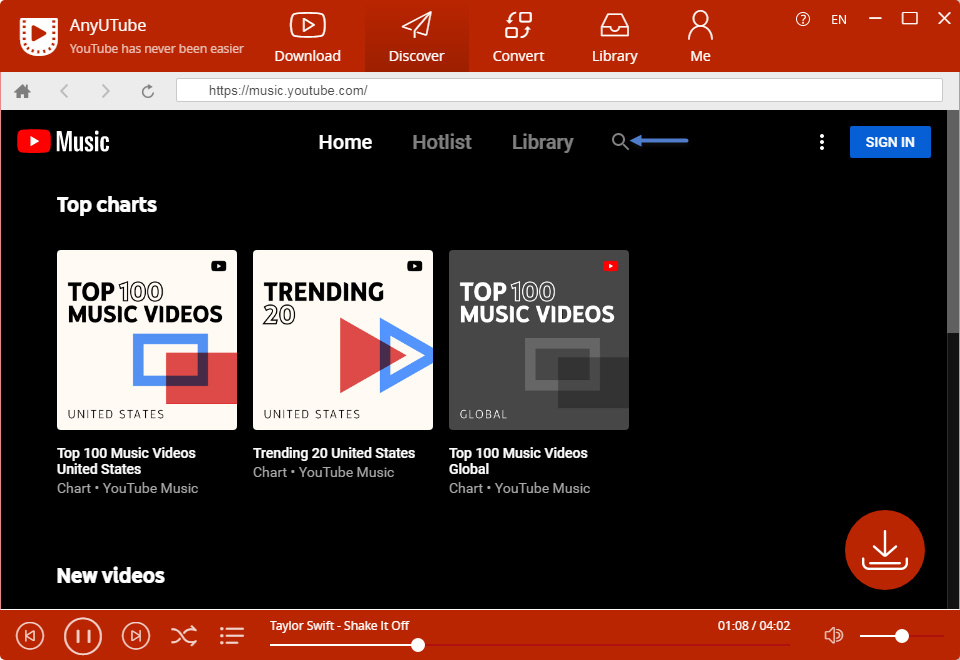The height and width of the screenshot is (660, 960).
Task: Click the 01:08 / 04:02 time display
Action: click(x=754, y=626)
